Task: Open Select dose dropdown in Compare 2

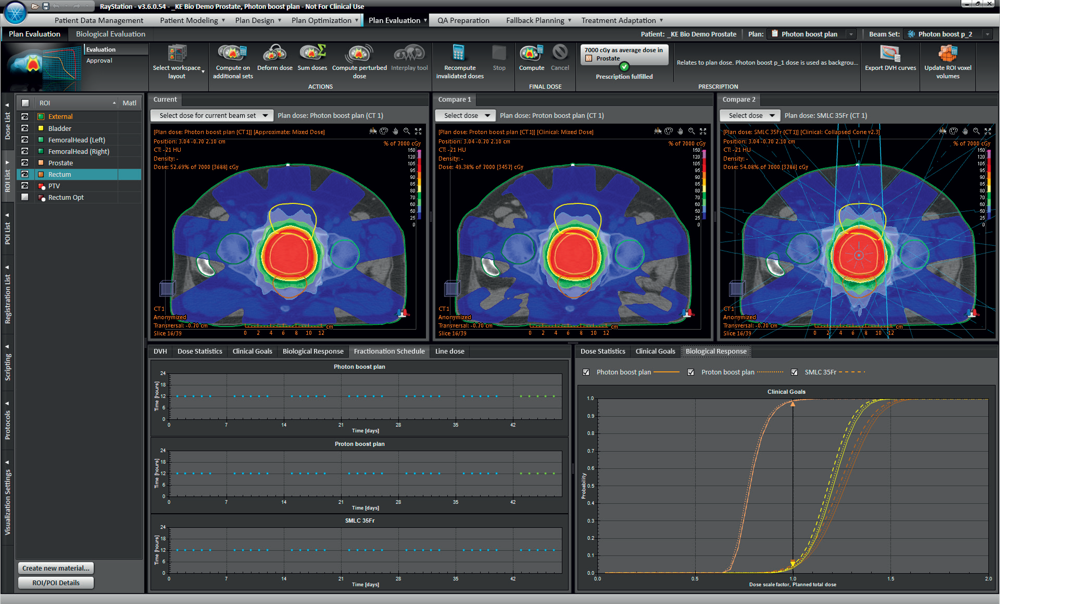Action: 749,115
